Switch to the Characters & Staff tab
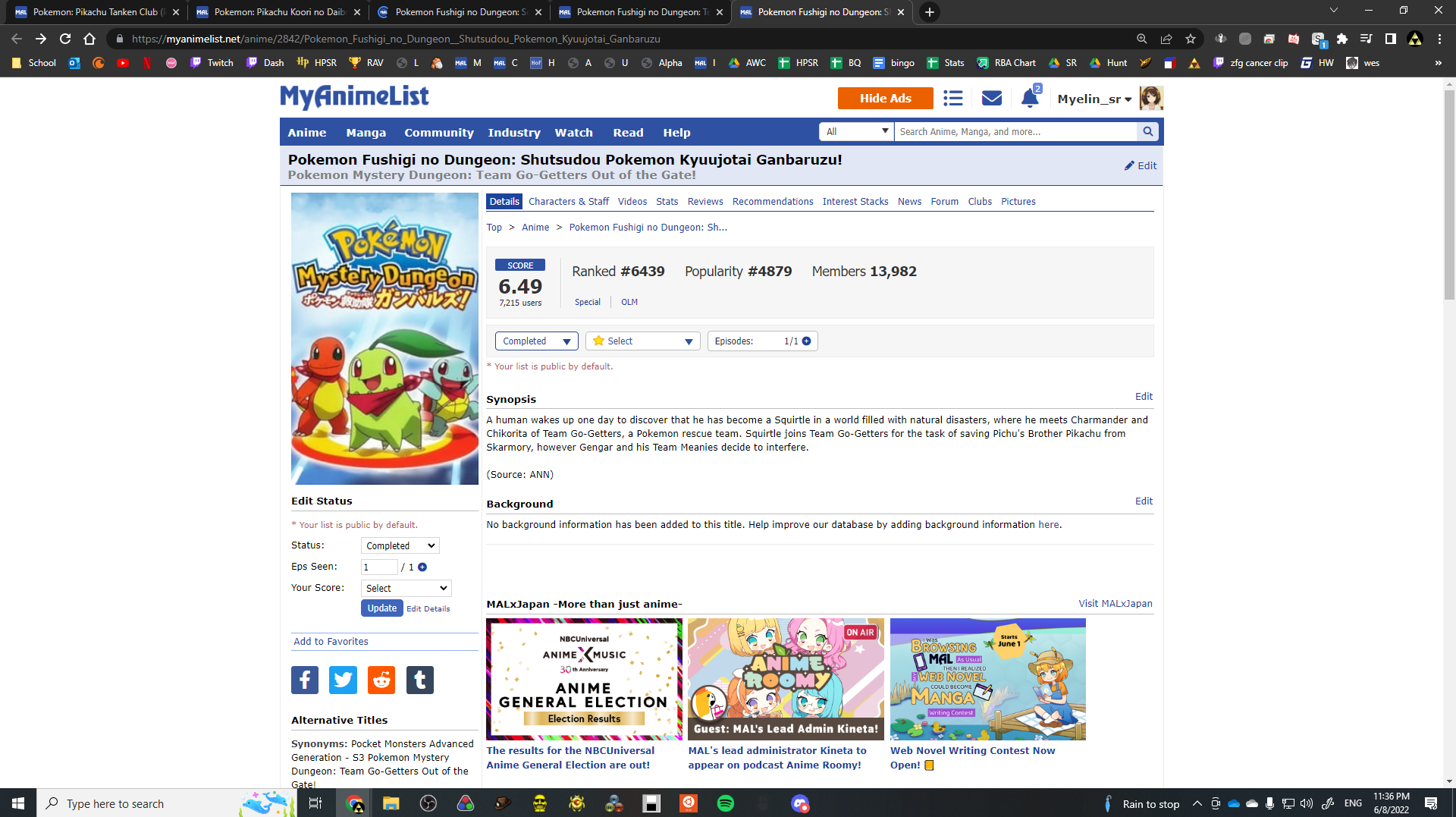The width and height of the screenshot is (1456, 817). [569, 201]
